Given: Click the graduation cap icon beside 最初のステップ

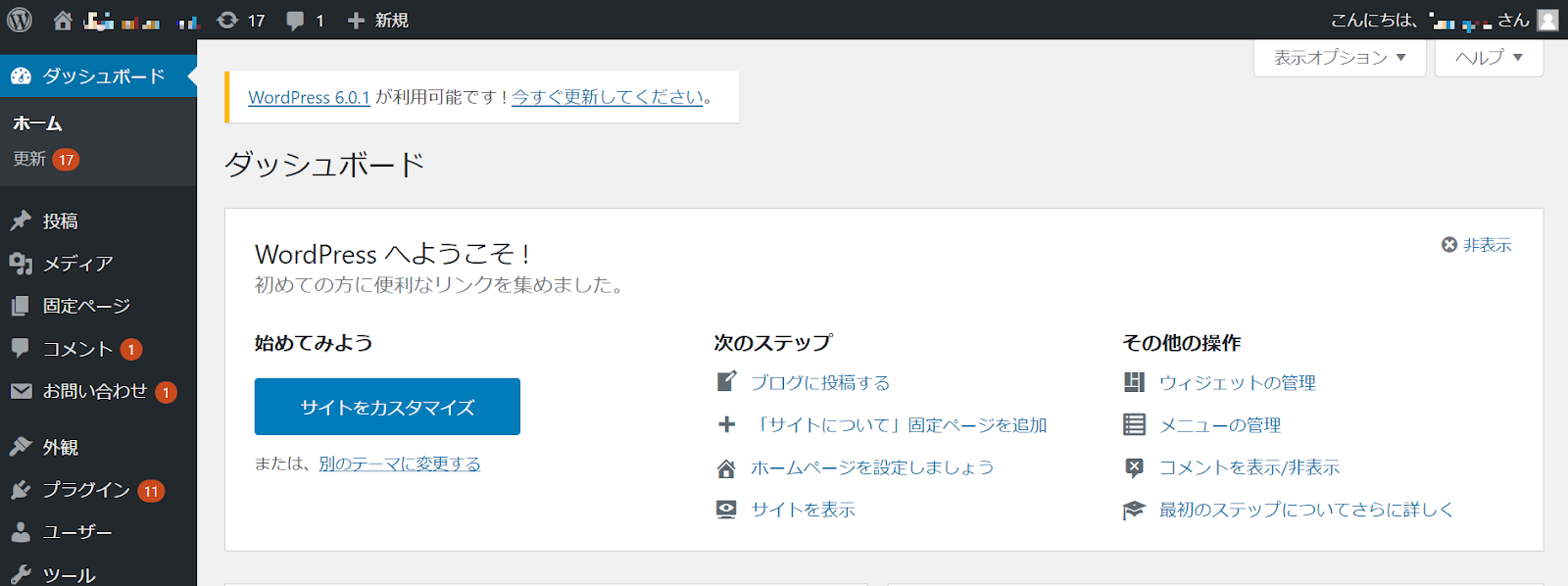Looking at the screenshot, I should 1134,510.
